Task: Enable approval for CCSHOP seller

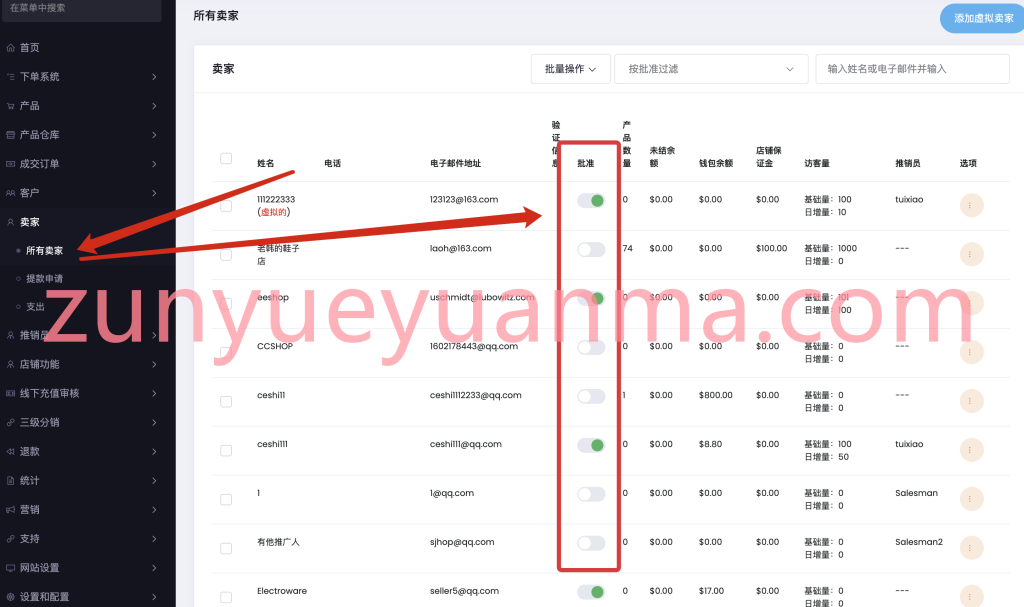Action: [591, 348]
